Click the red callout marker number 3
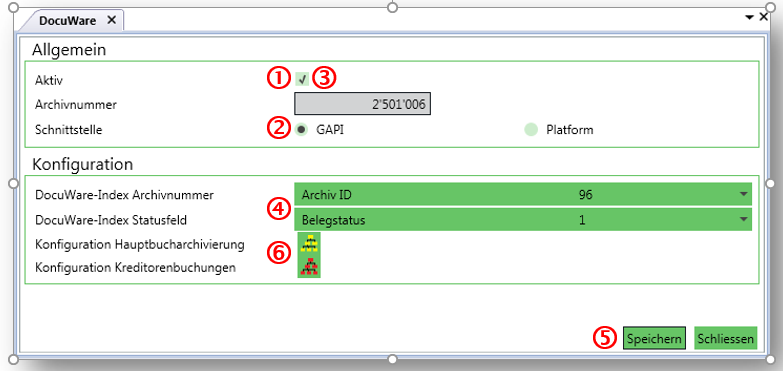 coord(326,79)
